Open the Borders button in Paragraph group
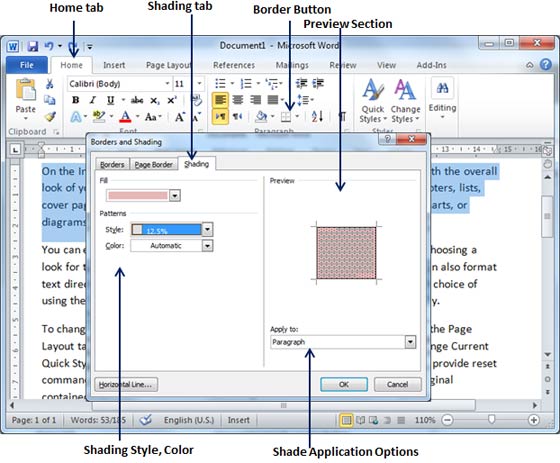560x463 pixels. (286, 116)
